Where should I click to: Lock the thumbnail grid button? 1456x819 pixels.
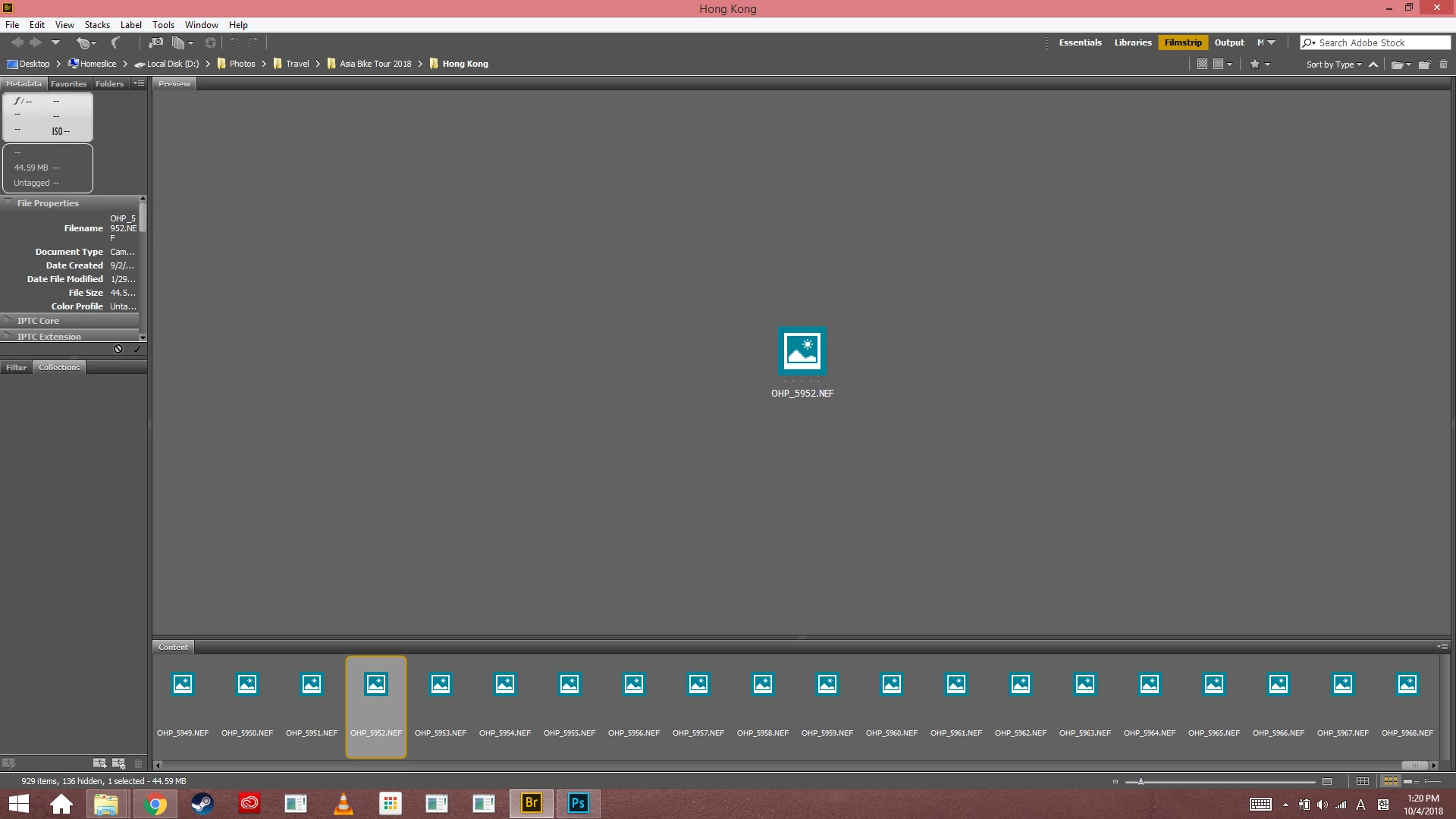[1363, 781]
